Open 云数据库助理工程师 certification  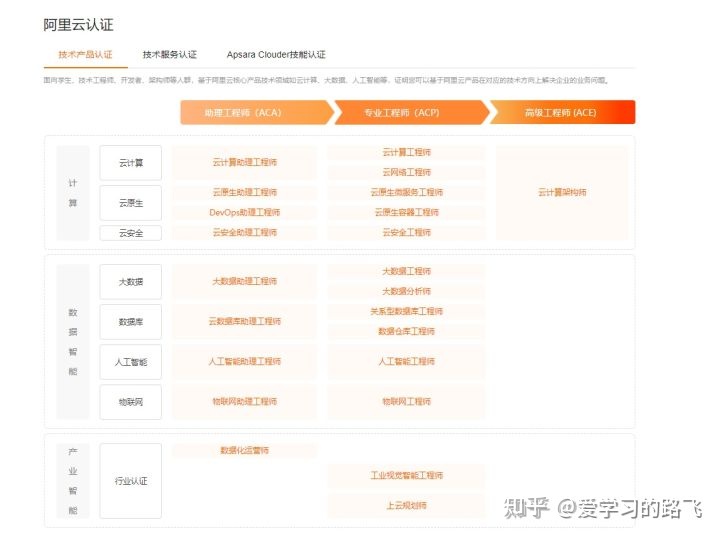[x=245, y=321]
